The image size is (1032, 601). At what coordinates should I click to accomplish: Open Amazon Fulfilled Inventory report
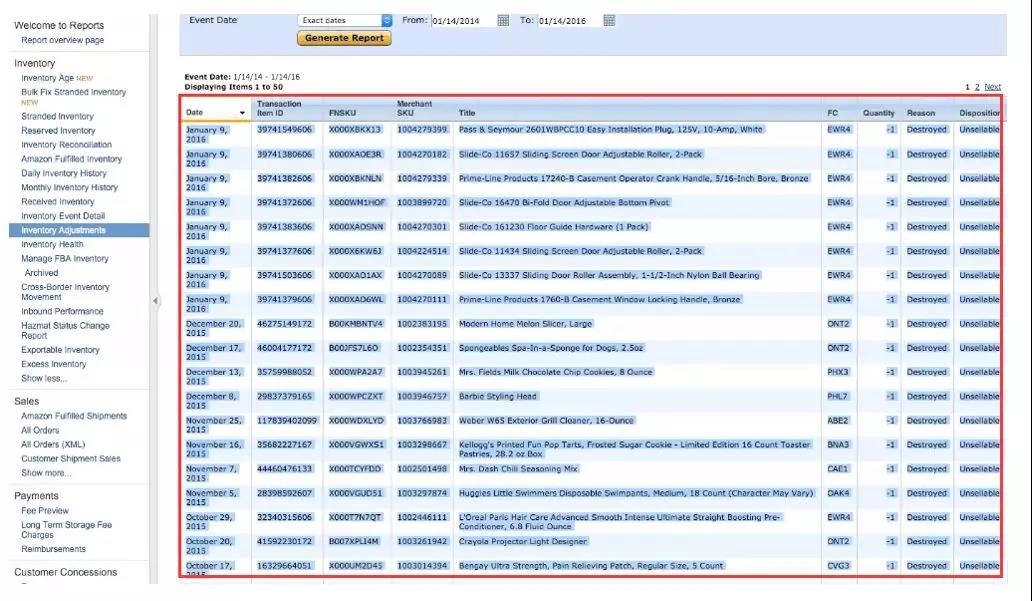pyautogui.click(x=71, y=159)
